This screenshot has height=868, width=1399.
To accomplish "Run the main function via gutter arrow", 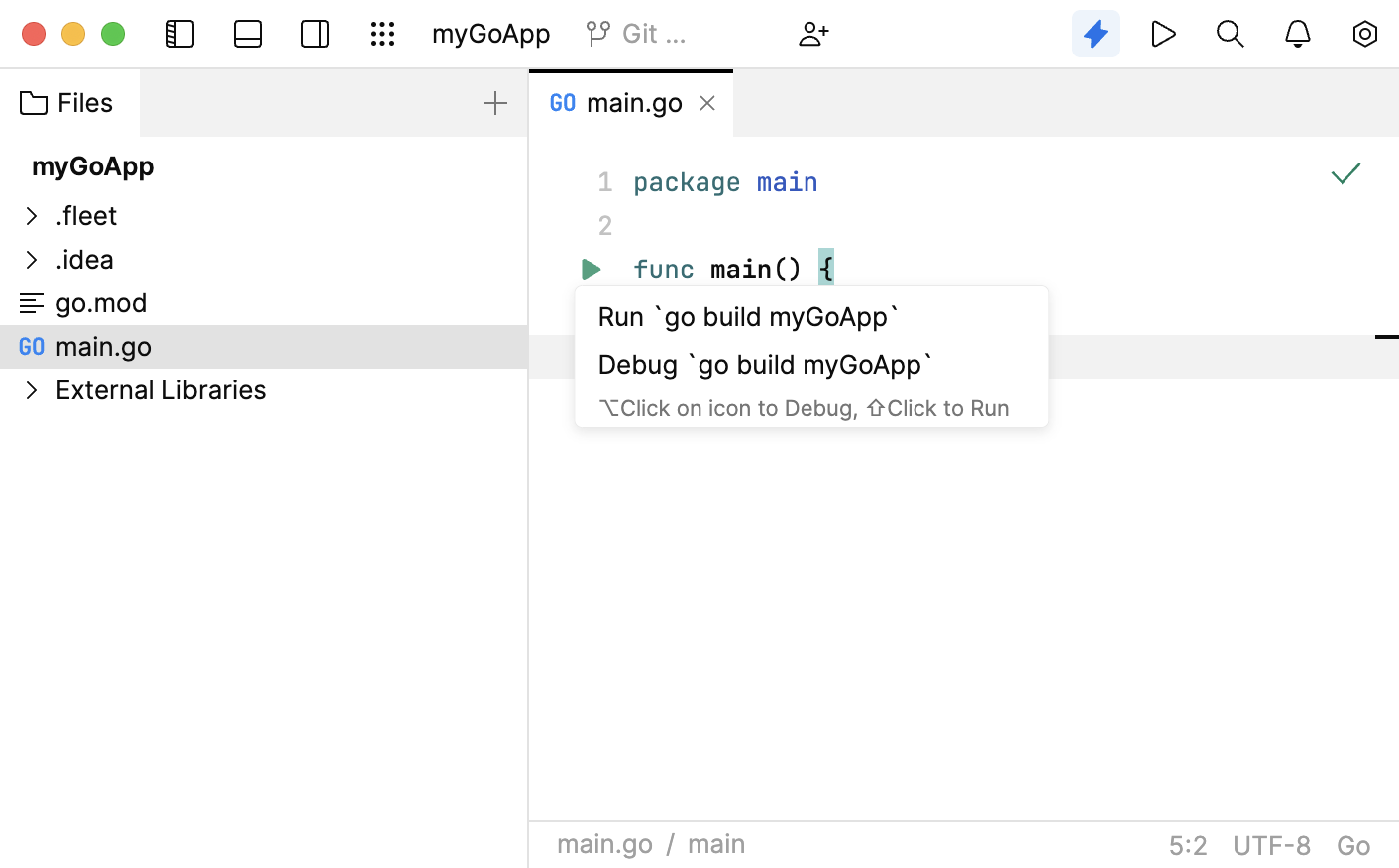I will tap(592, 269).
